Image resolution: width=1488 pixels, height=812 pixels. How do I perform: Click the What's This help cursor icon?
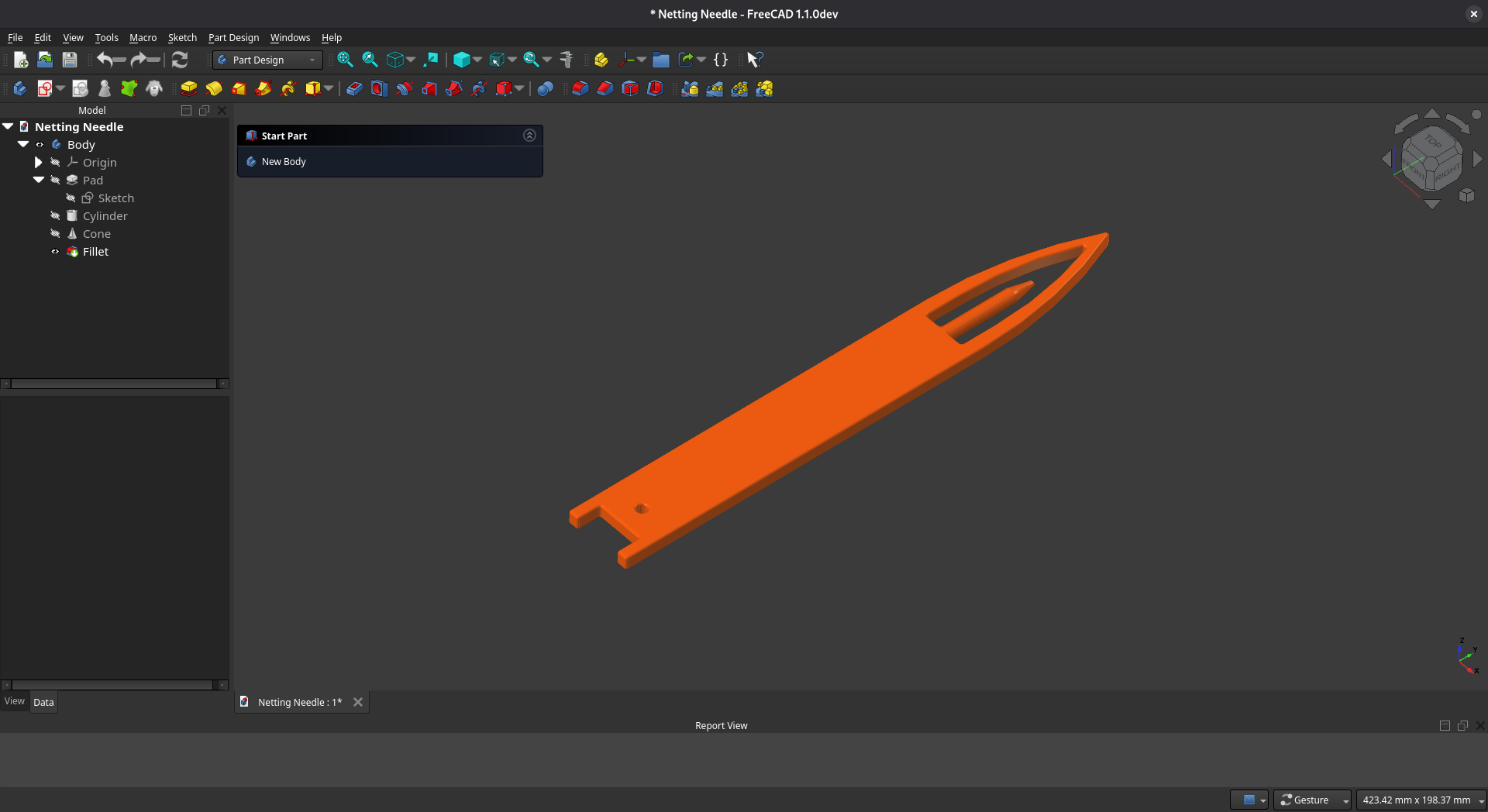pyautogui.click(x=755, y=60)
